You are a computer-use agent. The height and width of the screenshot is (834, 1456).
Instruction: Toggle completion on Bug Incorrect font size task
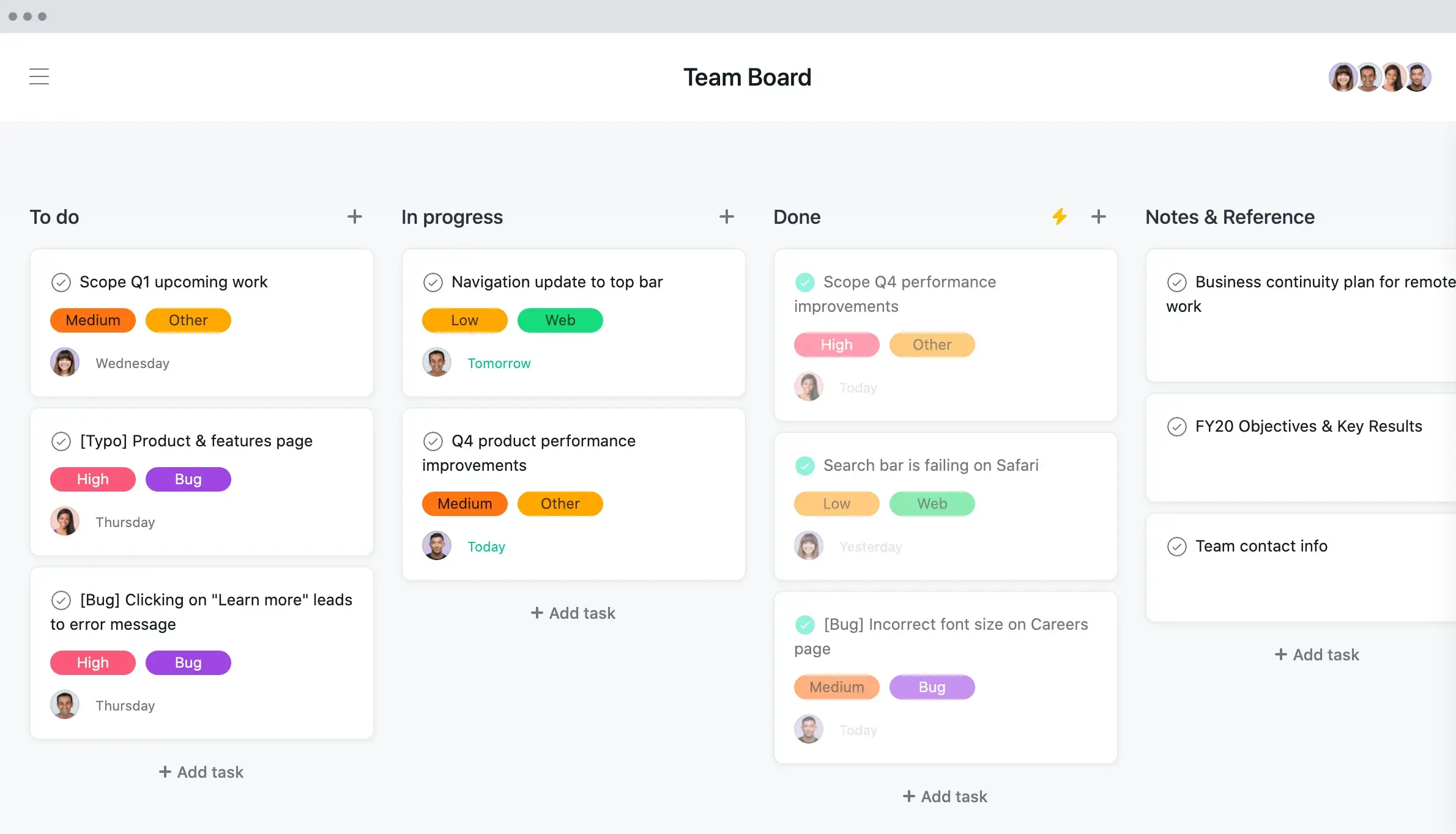[x=805, y=624]
